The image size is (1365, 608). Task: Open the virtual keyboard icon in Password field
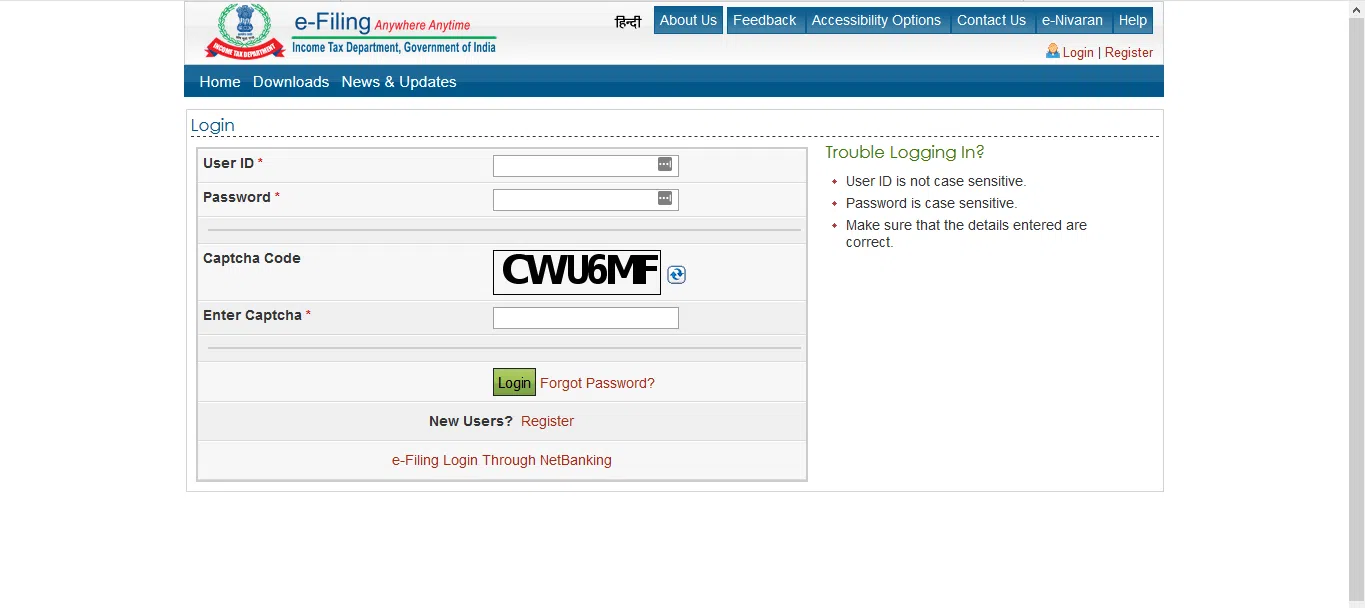point(665,198)
